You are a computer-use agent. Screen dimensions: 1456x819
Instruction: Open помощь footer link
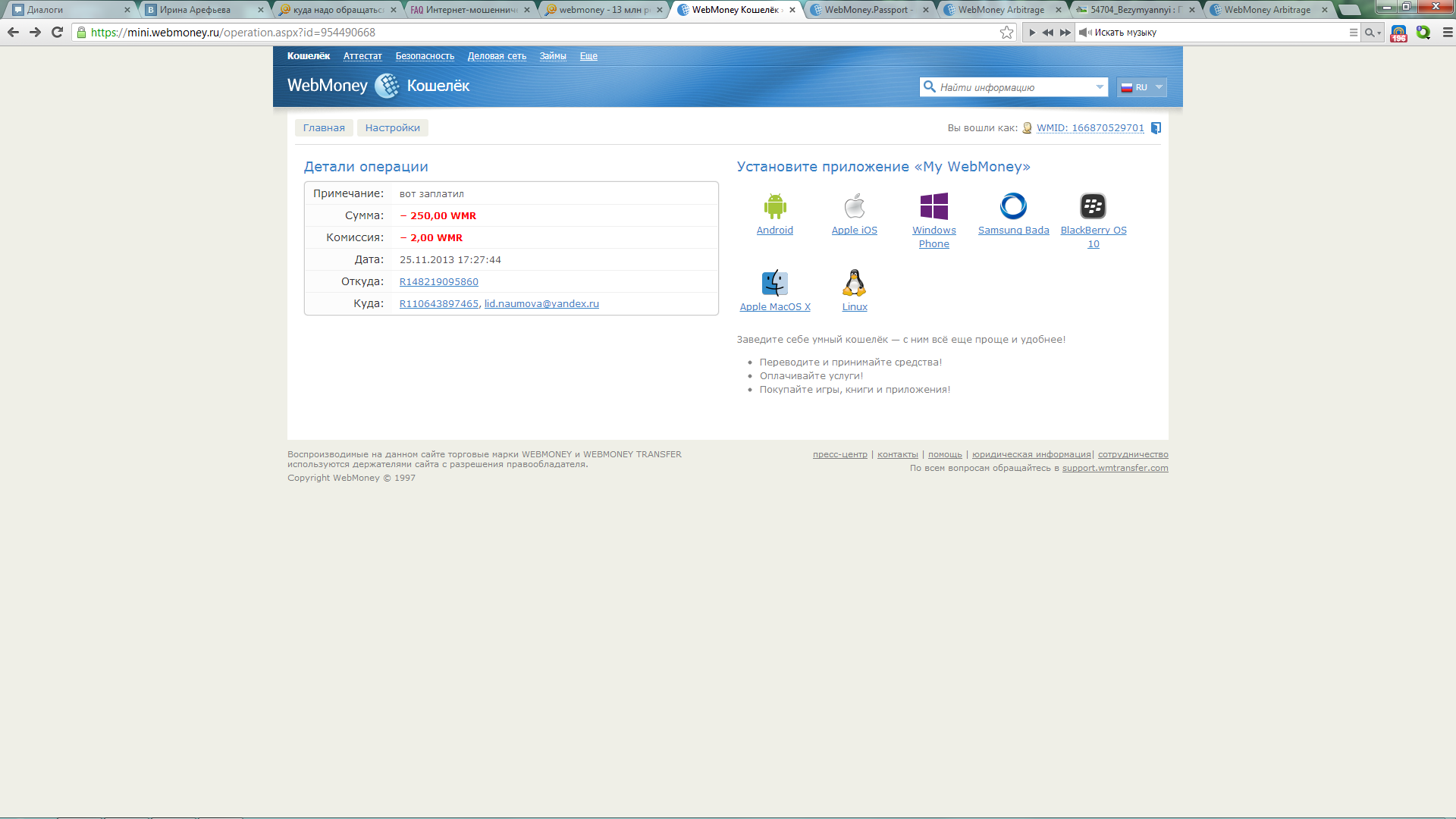click(945, 455)
